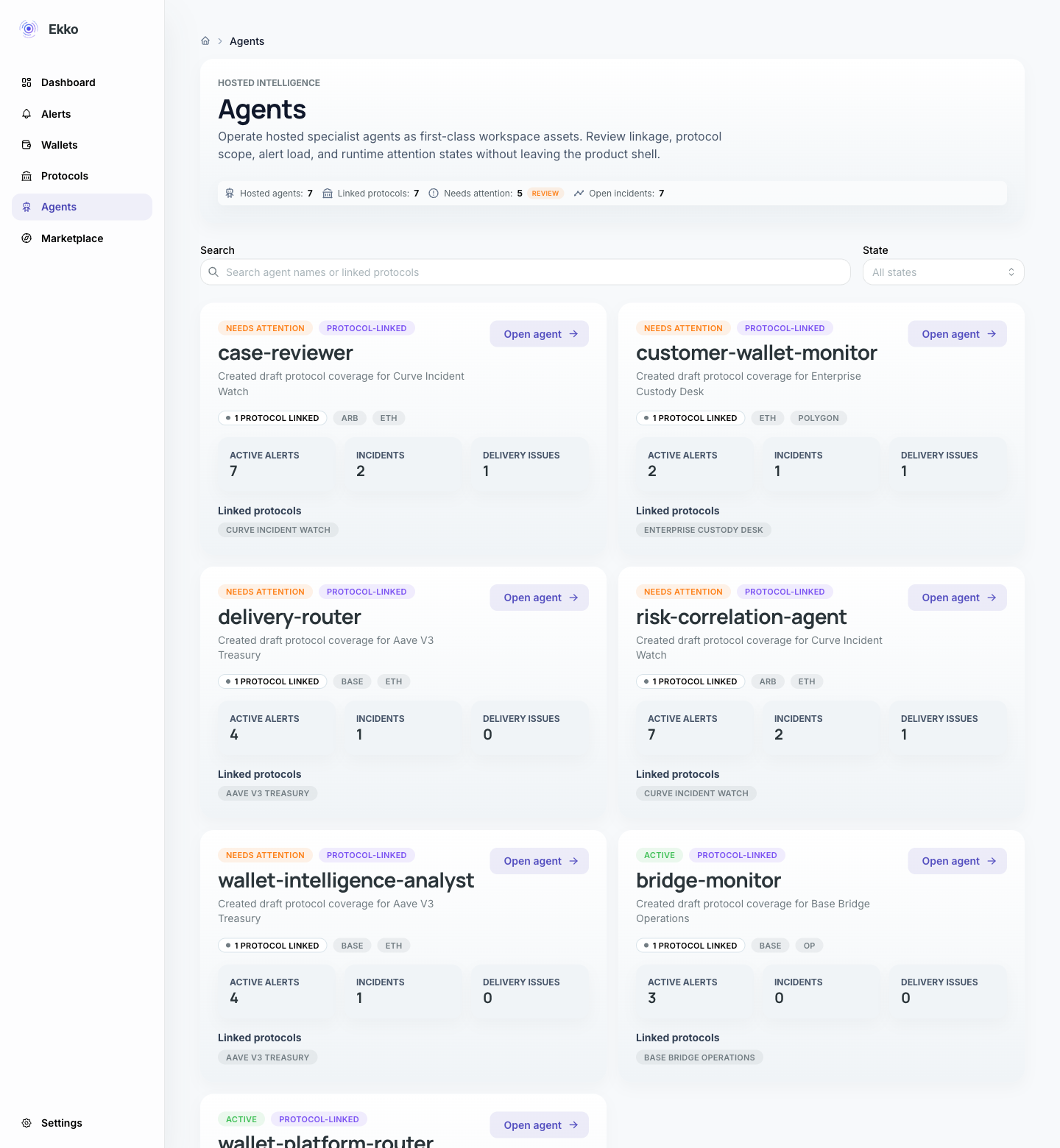
Task: Click PROTOCOL-LINKED badge on customer-wallet-monitor
Action: pyautogui.click(x=785, y=328)
